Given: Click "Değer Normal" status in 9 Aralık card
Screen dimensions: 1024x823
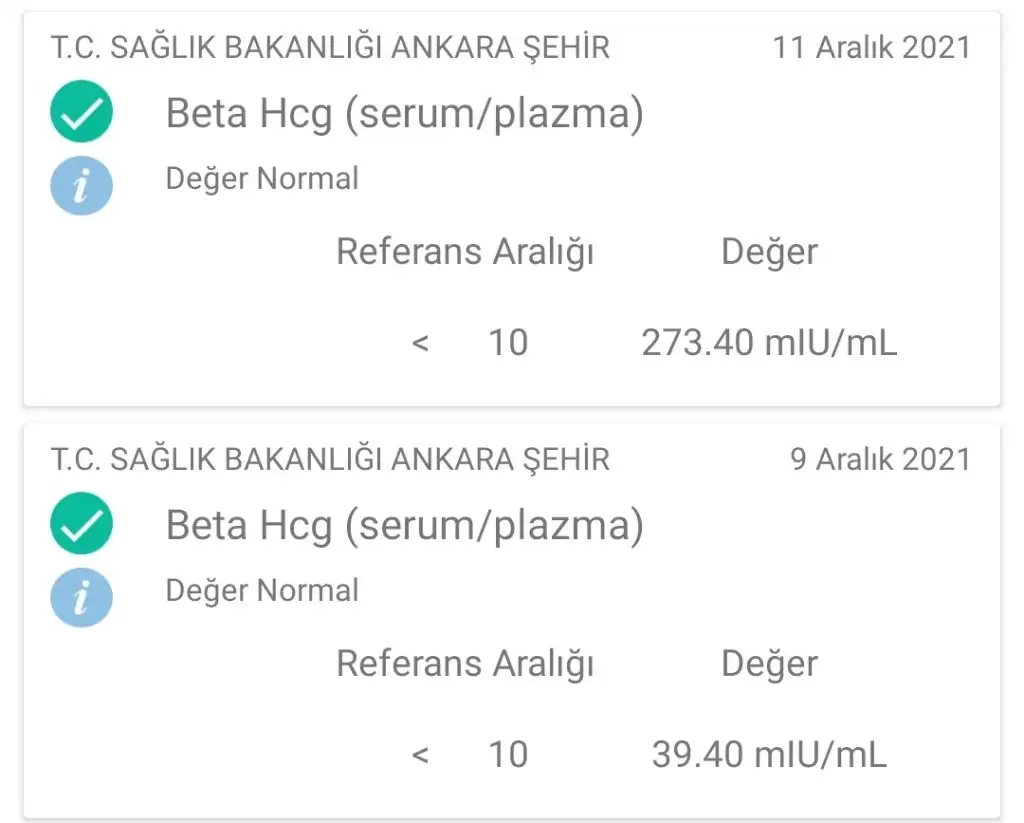Looking at the screenshot, I should tap(262, 591).
